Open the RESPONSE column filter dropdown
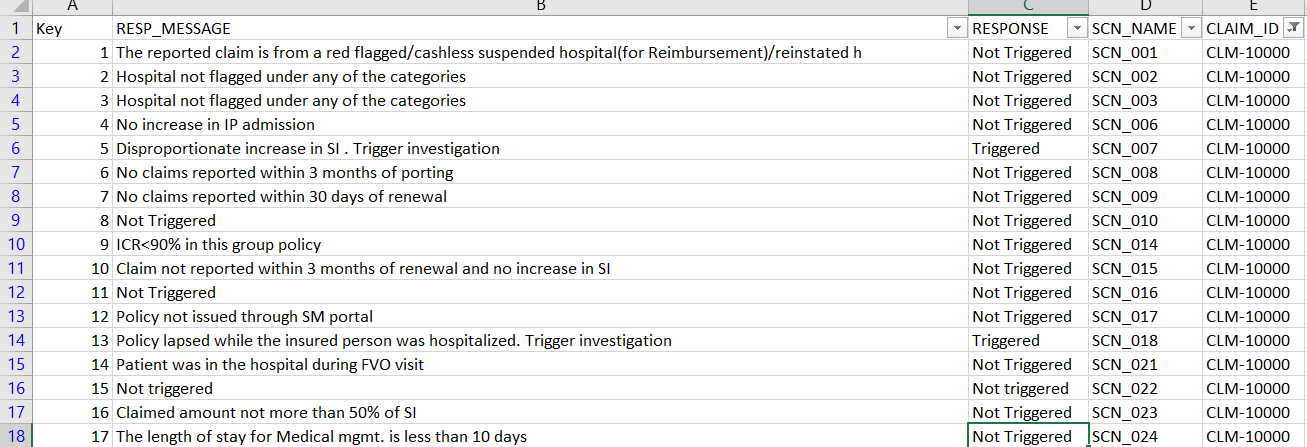 (1077, 29)
